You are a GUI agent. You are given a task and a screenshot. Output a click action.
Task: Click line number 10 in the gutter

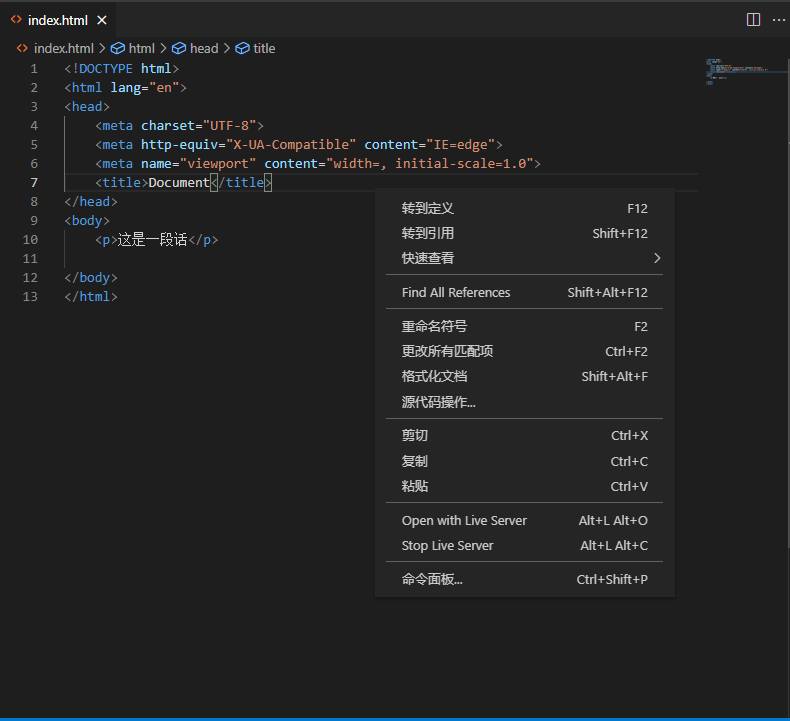30,239
